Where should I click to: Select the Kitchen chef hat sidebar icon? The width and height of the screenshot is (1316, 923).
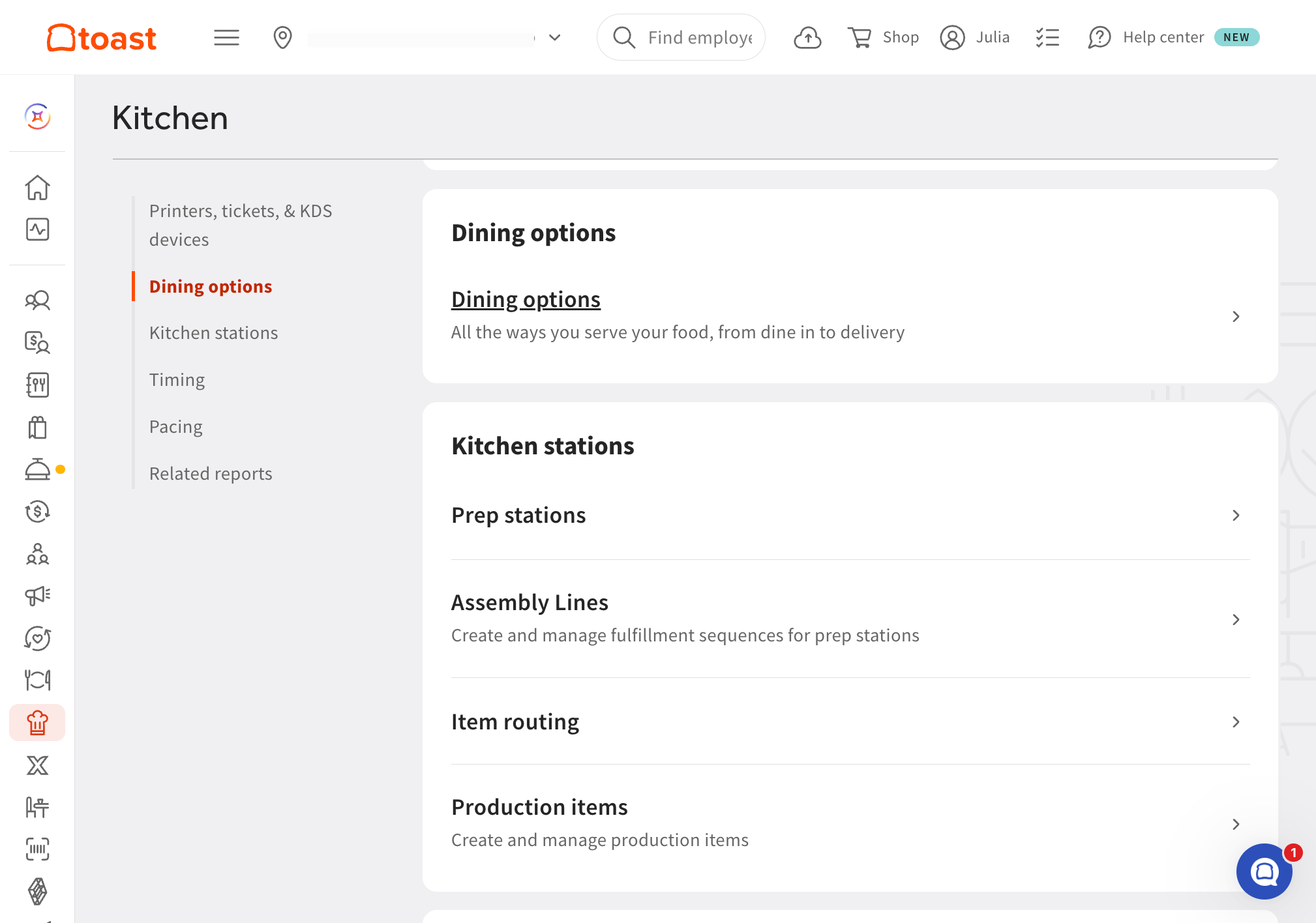(37, 722)
